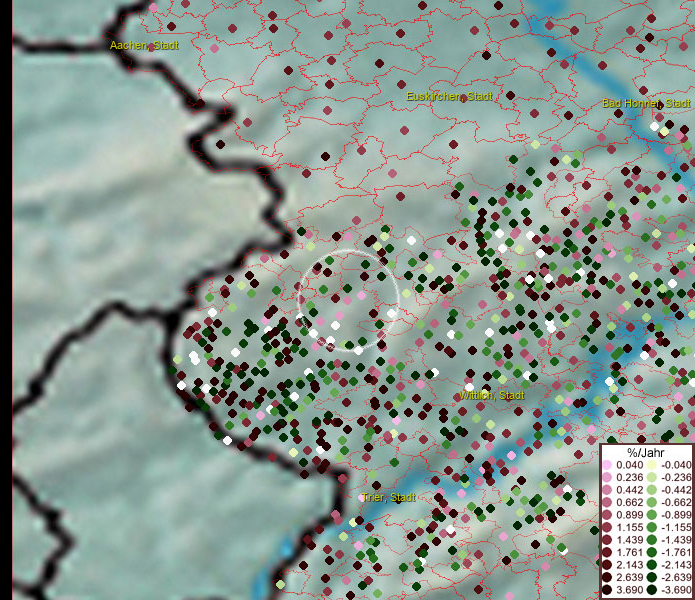The image size is (695, 600).
Task: Click the light pink swatch beside 0.040
Action: pos(607,465)
